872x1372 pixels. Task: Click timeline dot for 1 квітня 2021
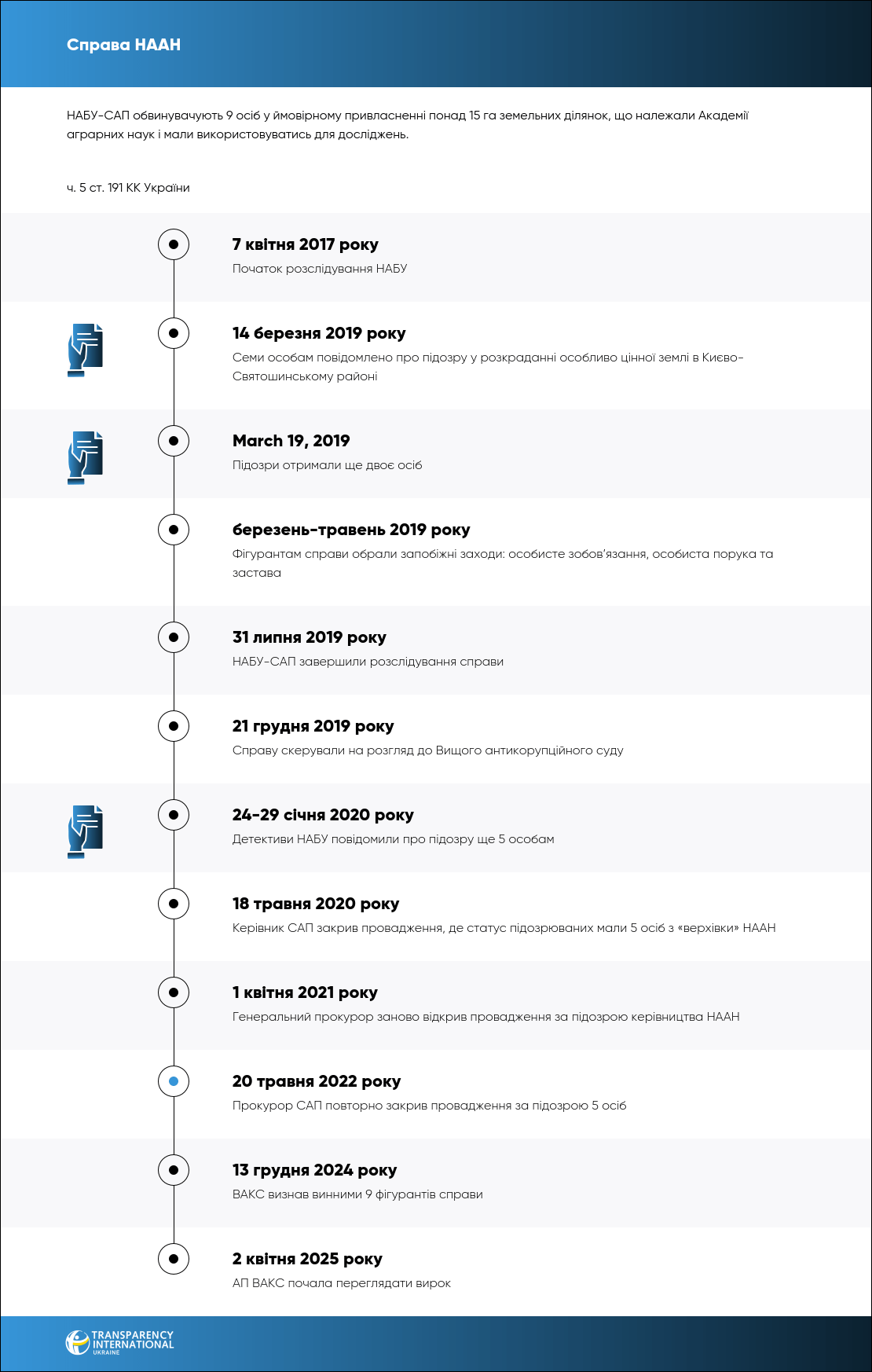tap(174, 992)
